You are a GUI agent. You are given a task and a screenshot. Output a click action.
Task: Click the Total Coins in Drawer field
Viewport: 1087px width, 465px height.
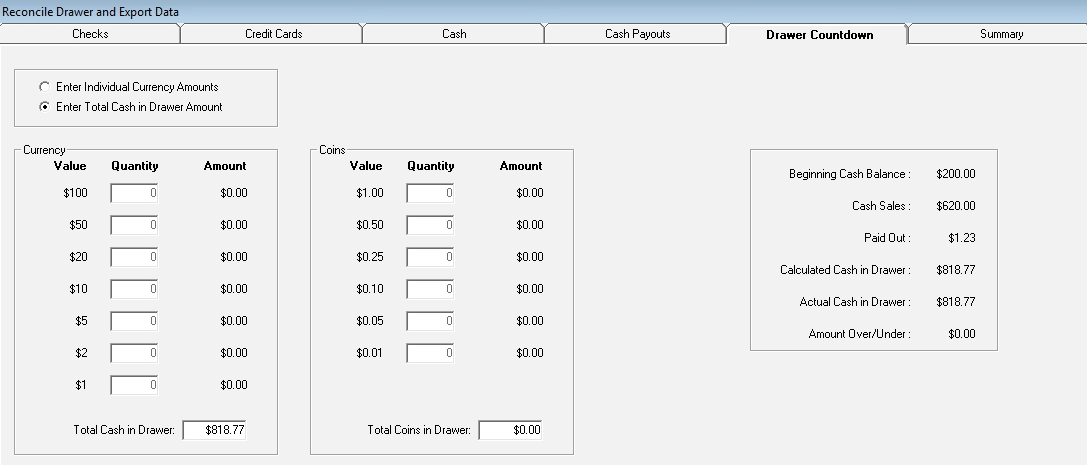pos(510,430)
